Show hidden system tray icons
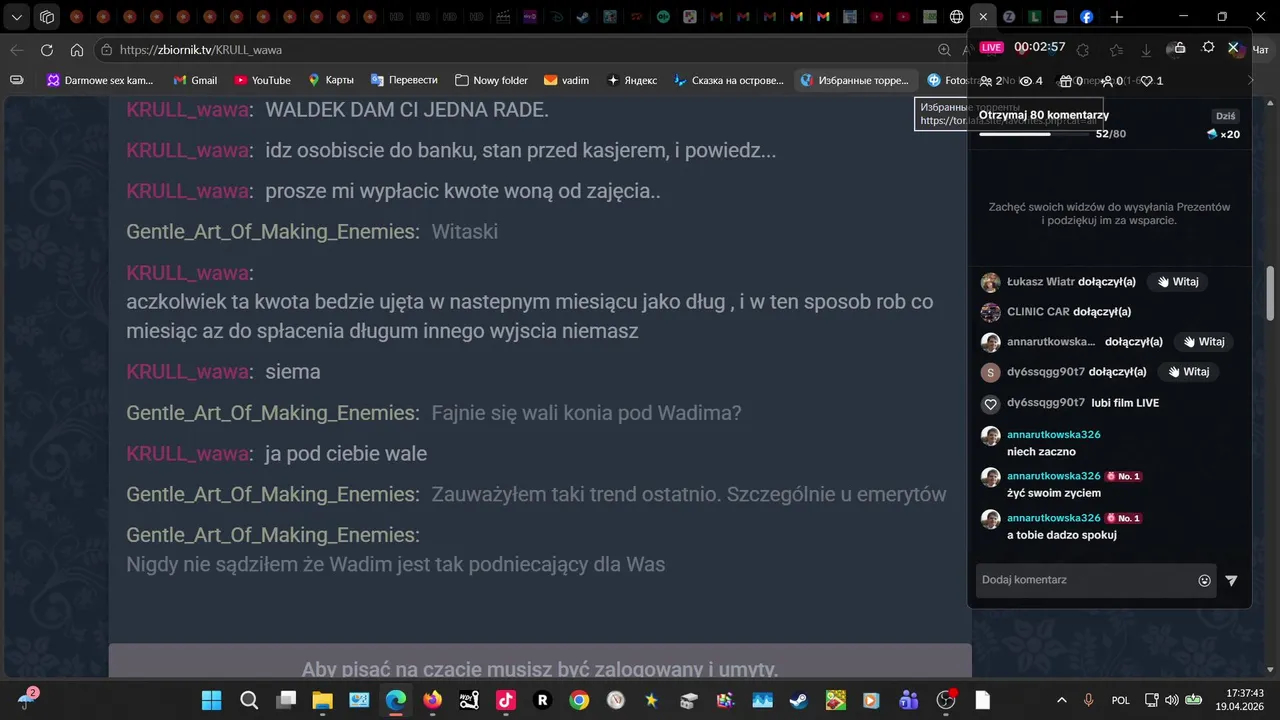This screenshot has height=720, width=1280. click(x=1061, y=700)
